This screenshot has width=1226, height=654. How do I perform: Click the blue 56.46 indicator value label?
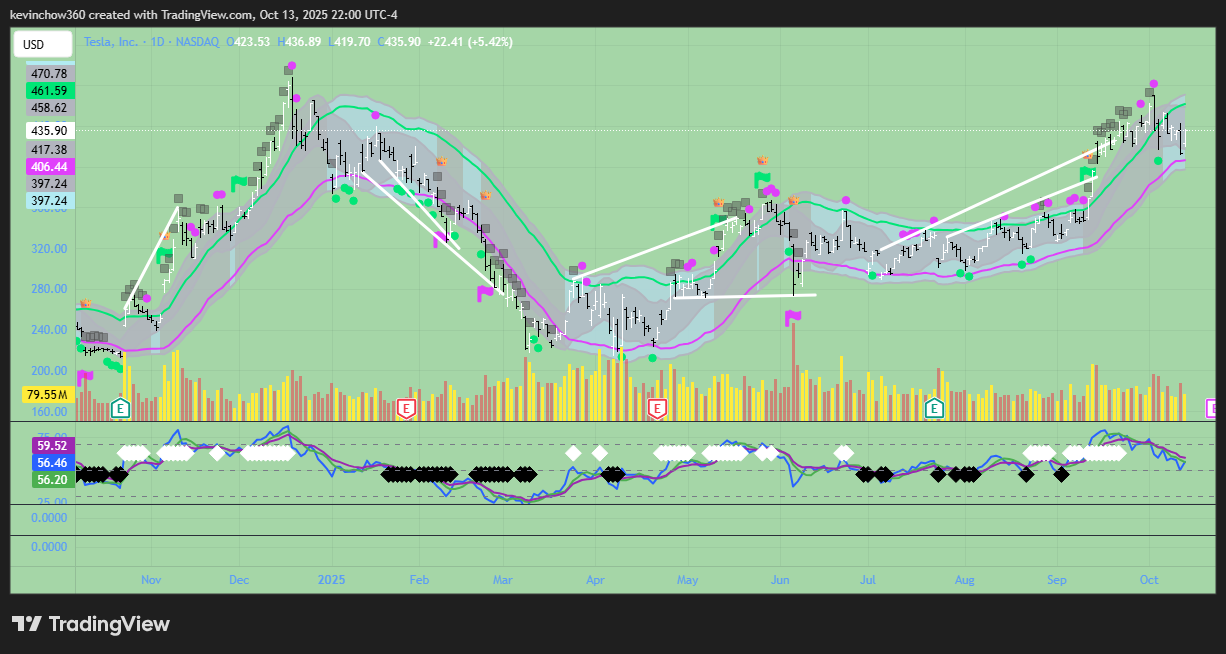click(x=51, y=462)
